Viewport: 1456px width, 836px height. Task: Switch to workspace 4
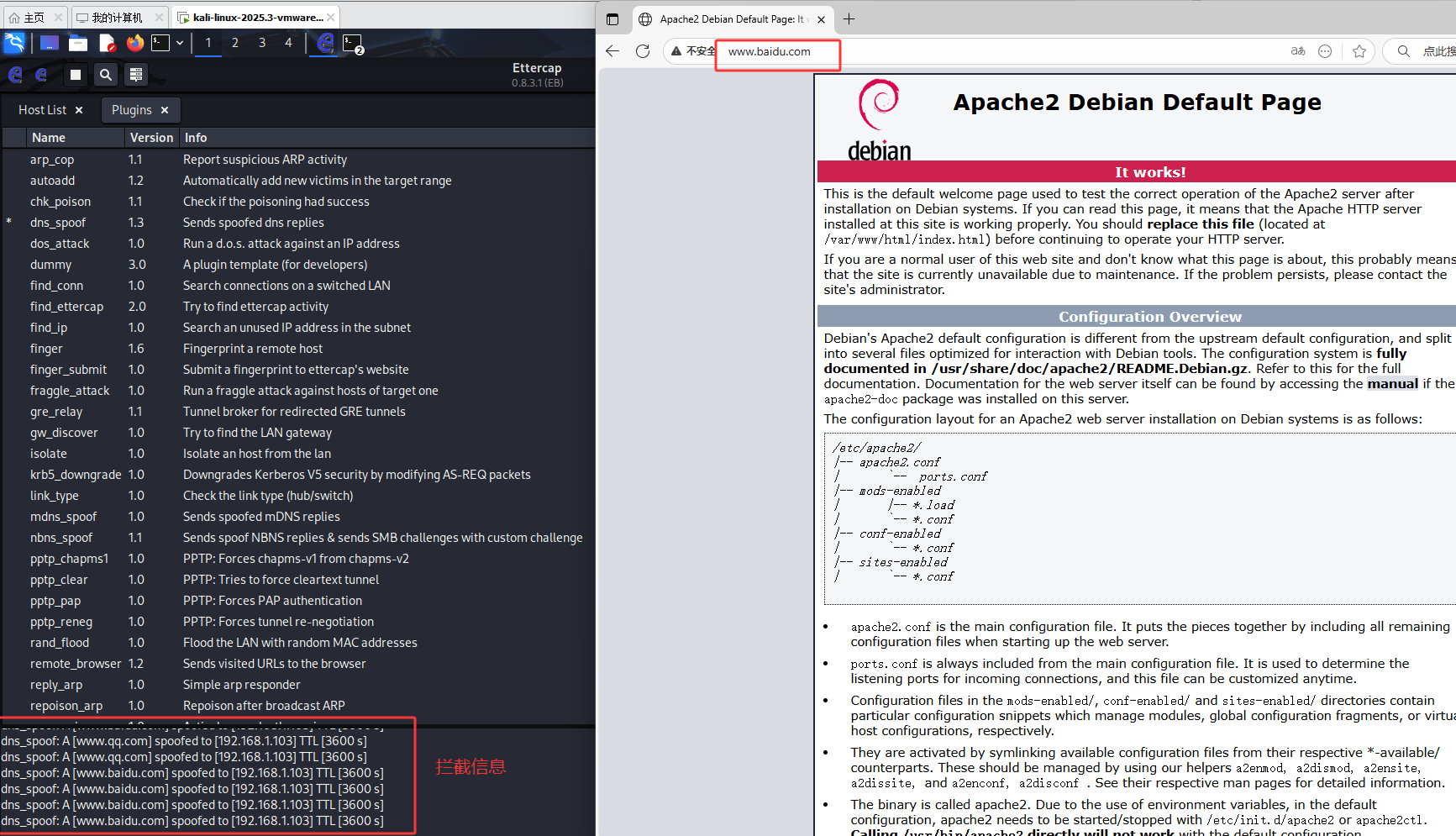point(288,43)
